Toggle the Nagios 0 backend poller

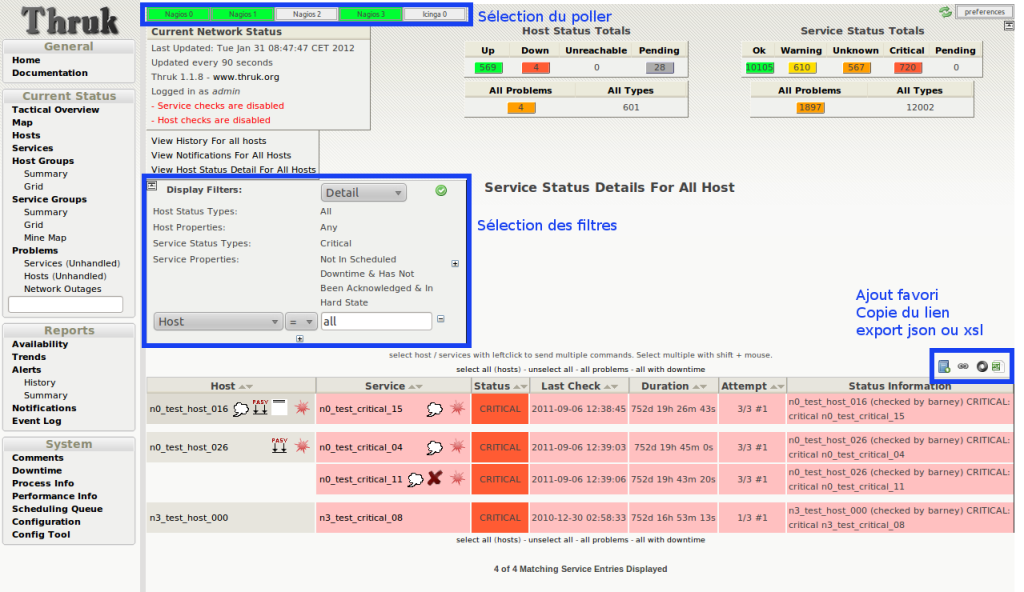click(177, 15)
